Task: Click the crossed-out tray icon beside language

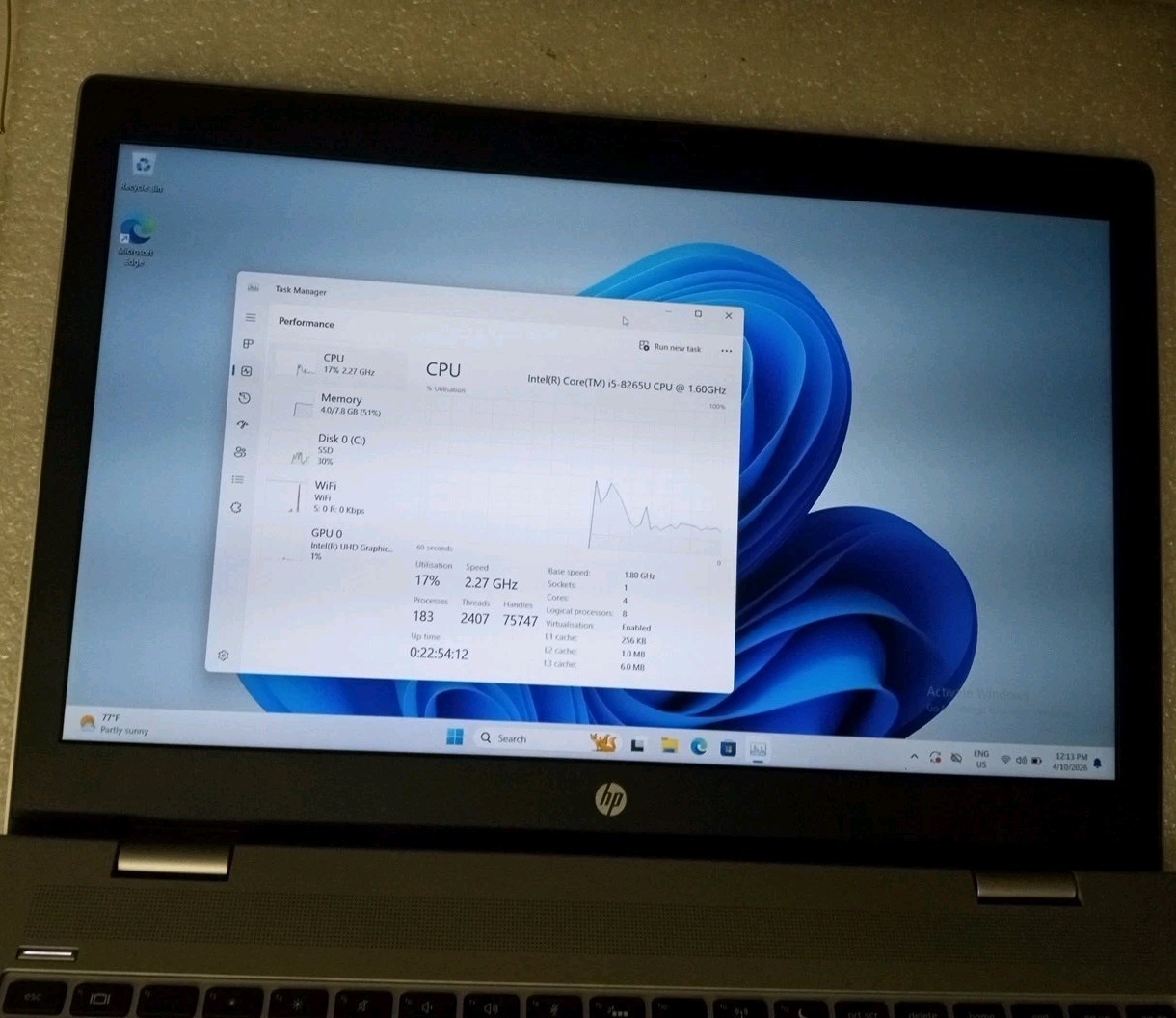Action: [956, 759]
